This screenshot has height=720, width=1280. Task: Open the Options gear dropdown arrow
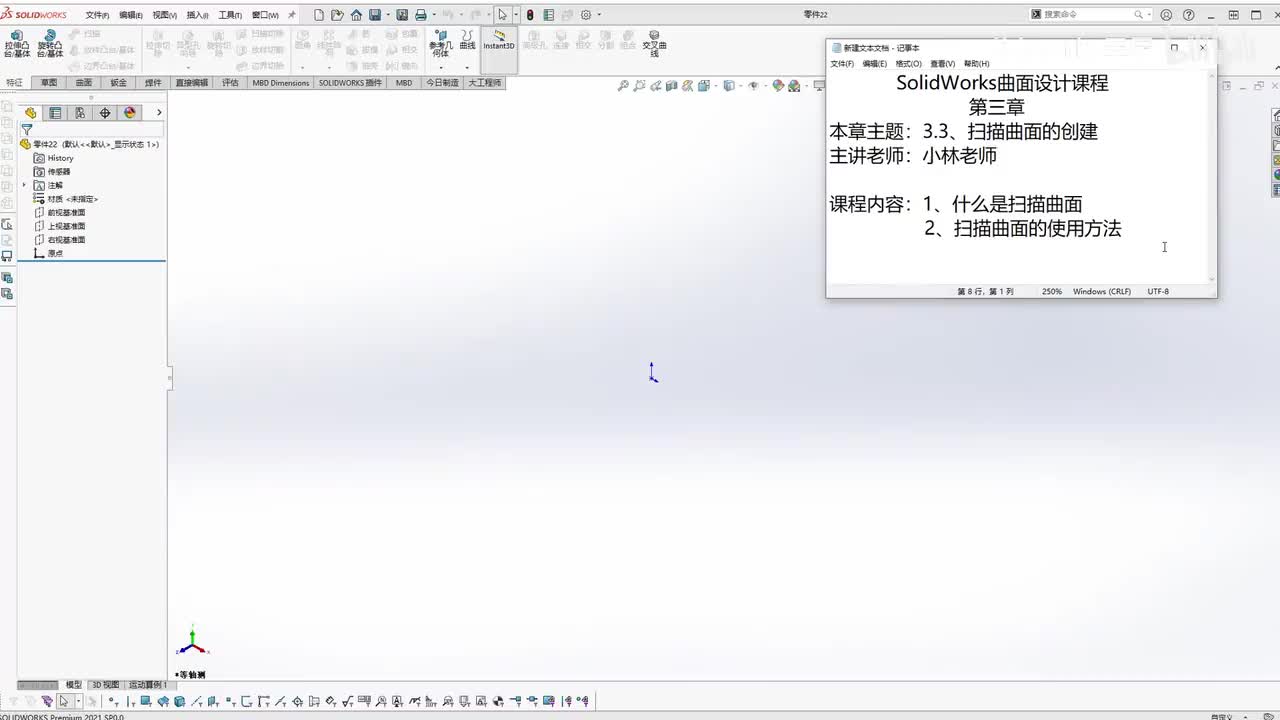tap(599, 15)
